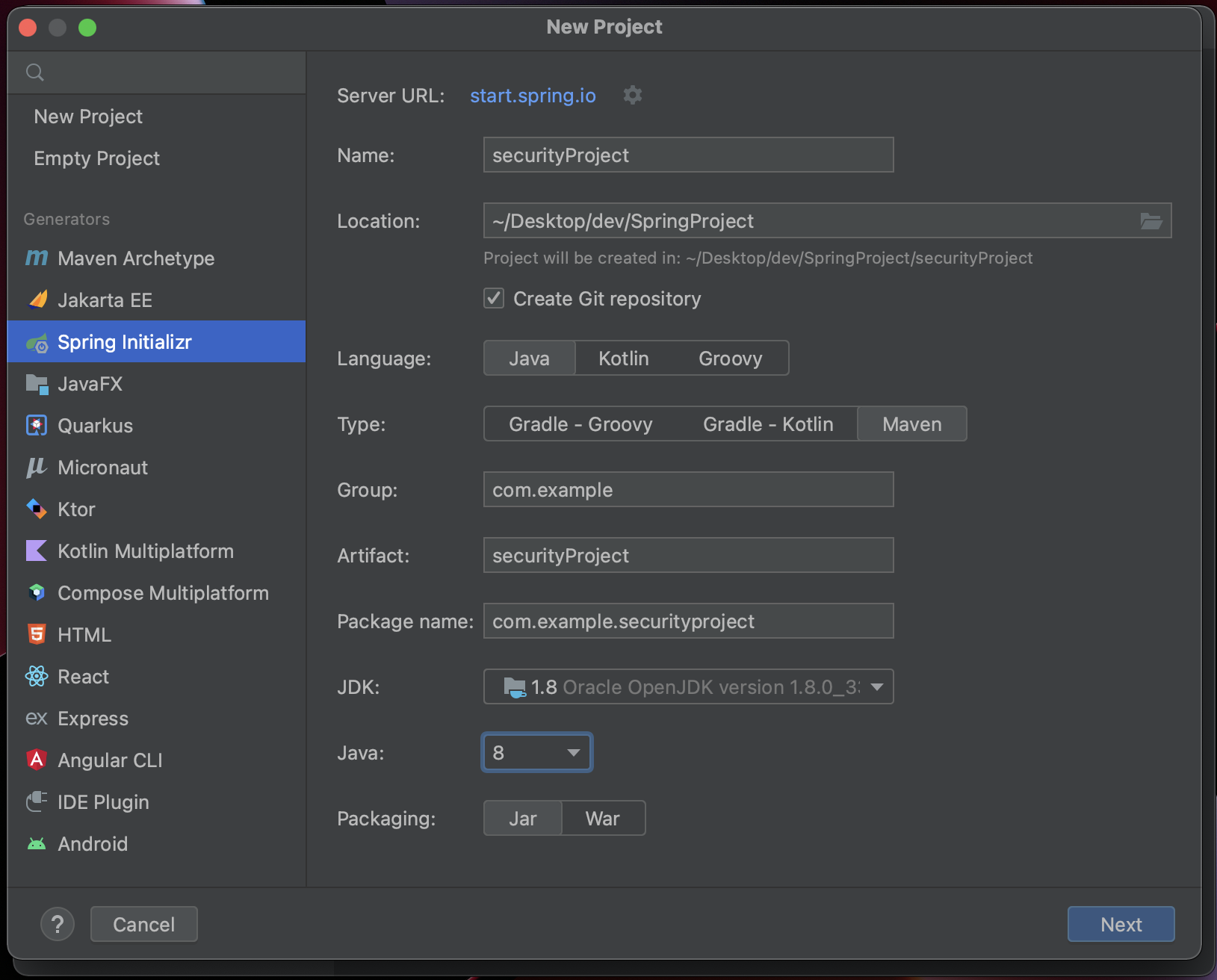Click the generator search field

click(x=157, y=72)
